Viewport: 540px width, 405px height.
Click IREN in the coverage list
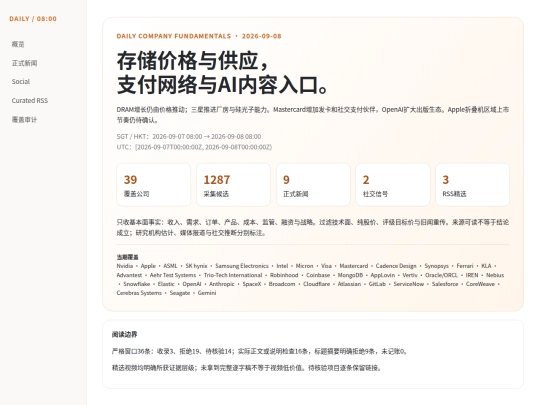click(x=472, y=275)
